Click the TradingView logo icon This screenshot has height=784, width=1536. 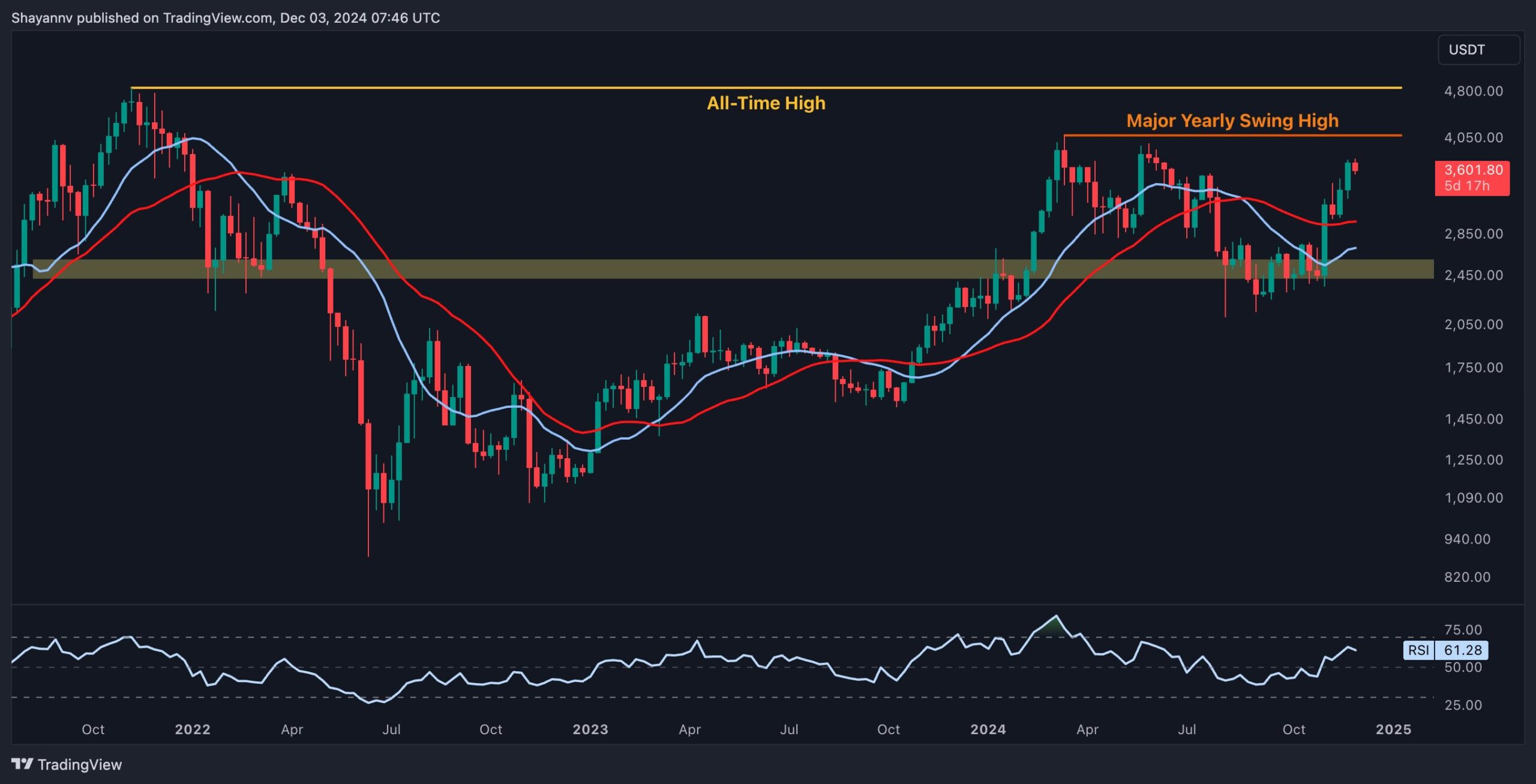22,764
